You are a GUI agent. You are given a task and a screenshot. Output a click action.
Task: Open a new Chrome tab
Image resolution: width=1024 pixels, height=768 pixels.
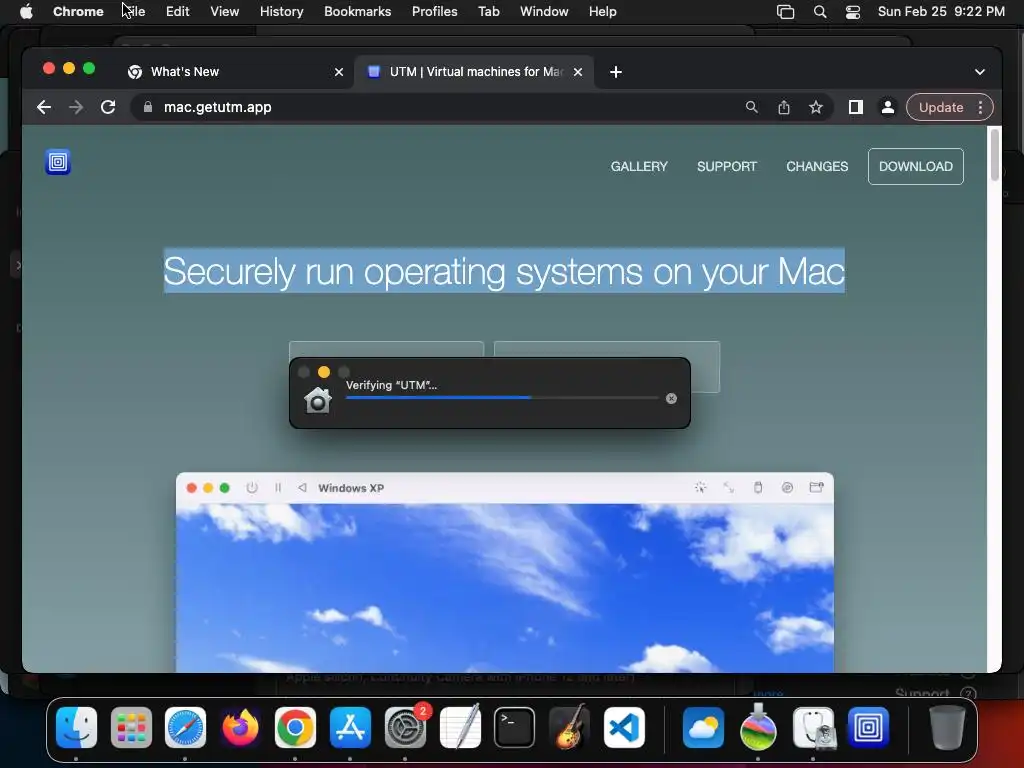point(615,72)
